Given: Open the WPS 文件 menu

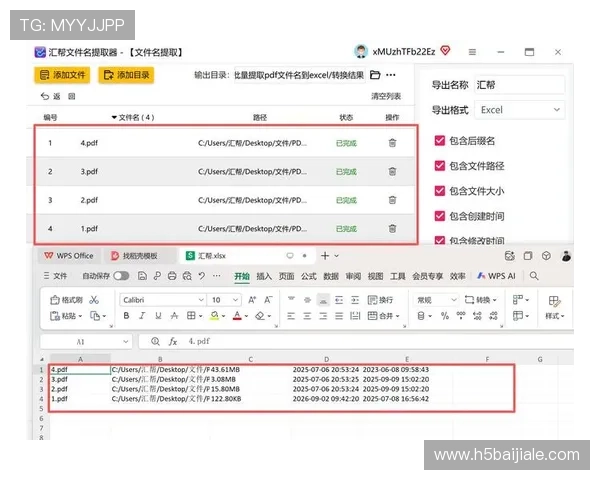Looking at the screenshot, I should point(55,276).
